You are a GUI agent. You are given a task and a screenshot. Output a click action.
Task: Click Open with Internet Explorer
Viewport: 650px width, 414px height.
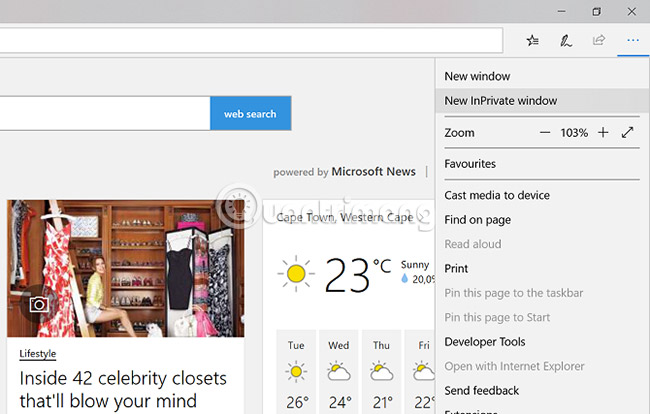[543, 366]
